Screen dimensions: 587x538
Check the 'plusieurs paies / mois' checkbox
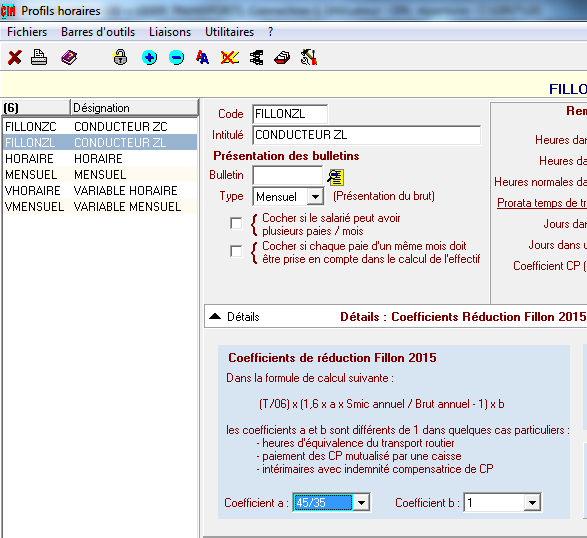[236, 224]
